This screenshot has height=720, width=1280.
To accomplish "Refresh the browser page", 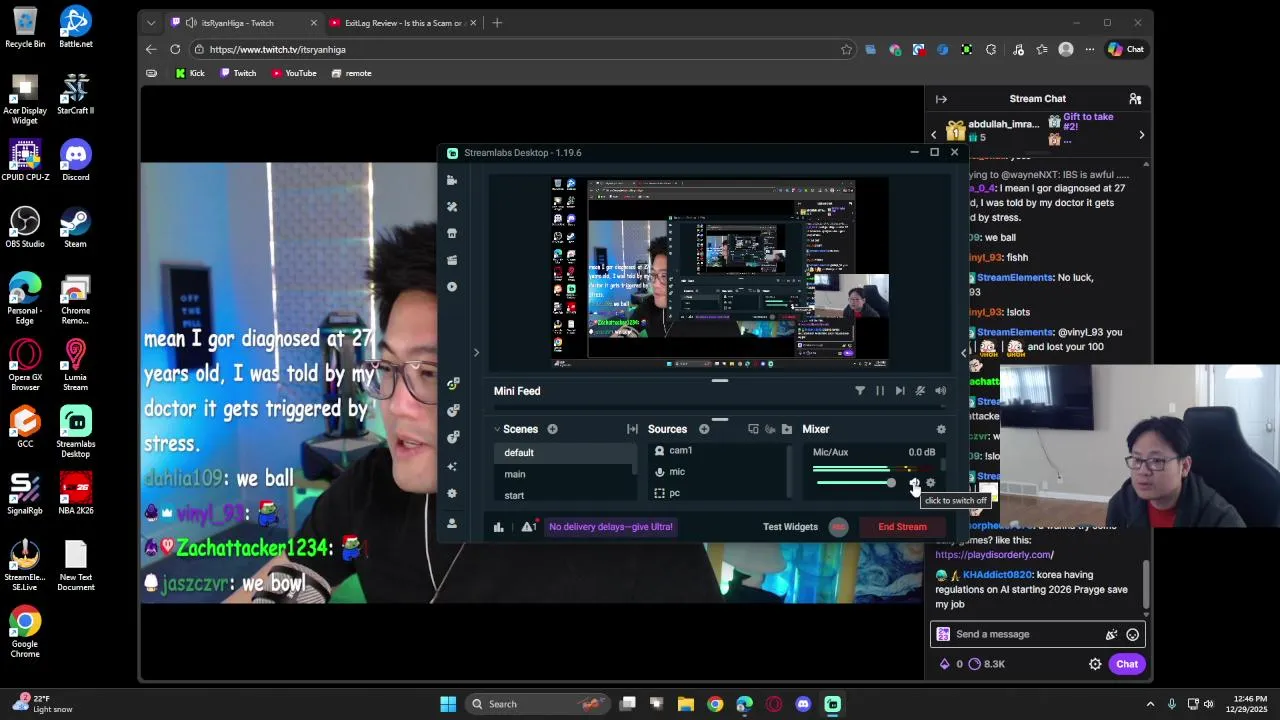I will 175,49.
